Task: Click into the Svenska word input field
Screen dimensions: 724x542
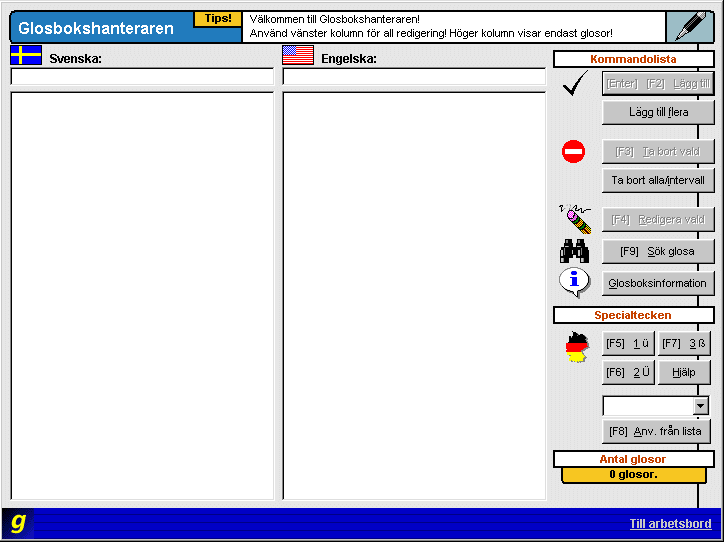Action: tap(142, 77)
